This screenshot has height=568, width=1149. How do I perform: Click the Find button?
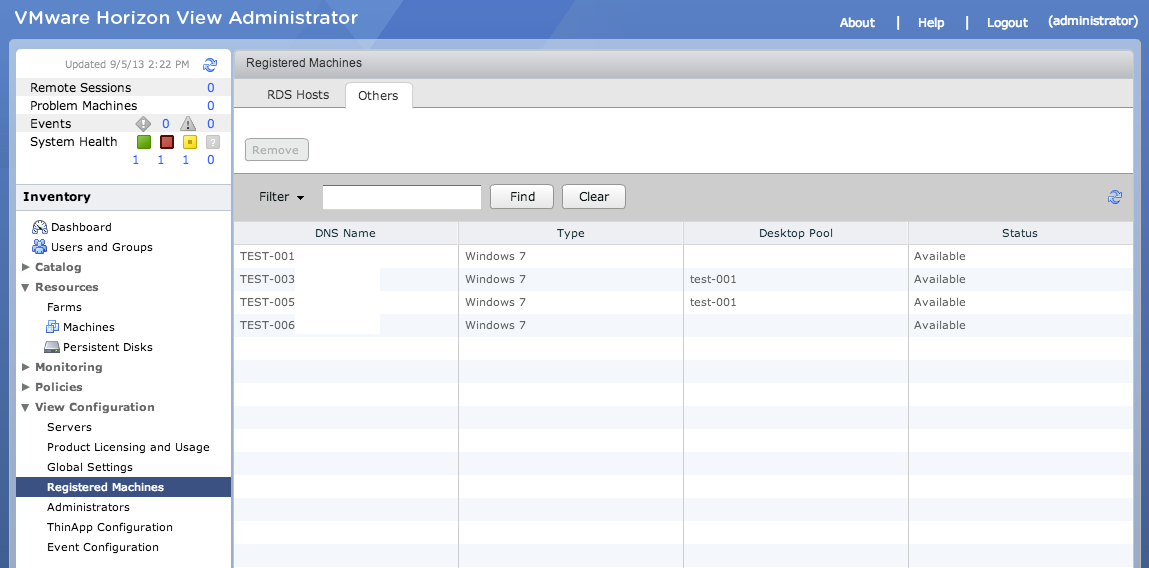click(522, 196)
